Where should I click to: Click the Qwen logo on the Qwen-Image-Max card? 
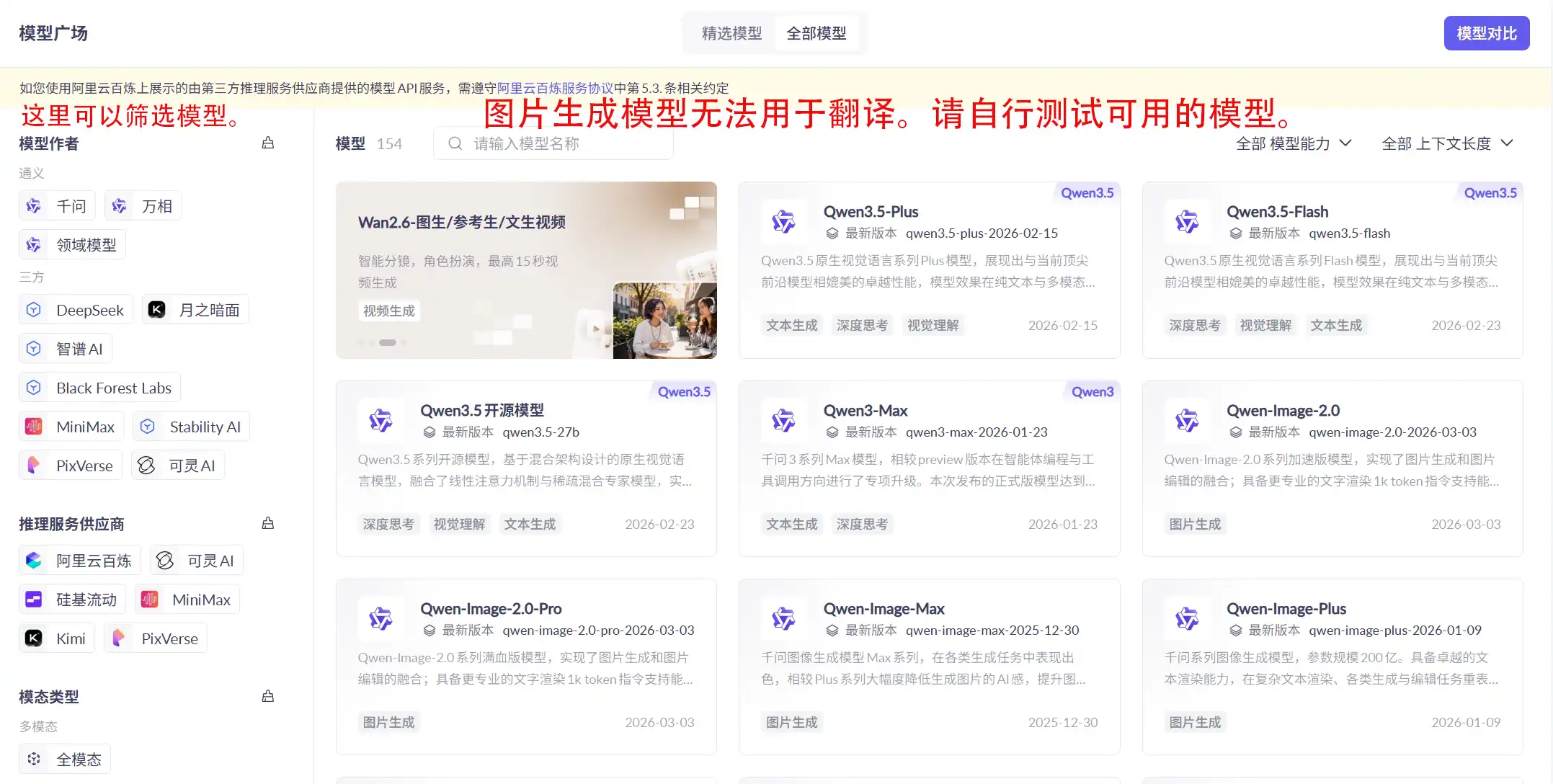pyautogui.click(x=783, y=618)
